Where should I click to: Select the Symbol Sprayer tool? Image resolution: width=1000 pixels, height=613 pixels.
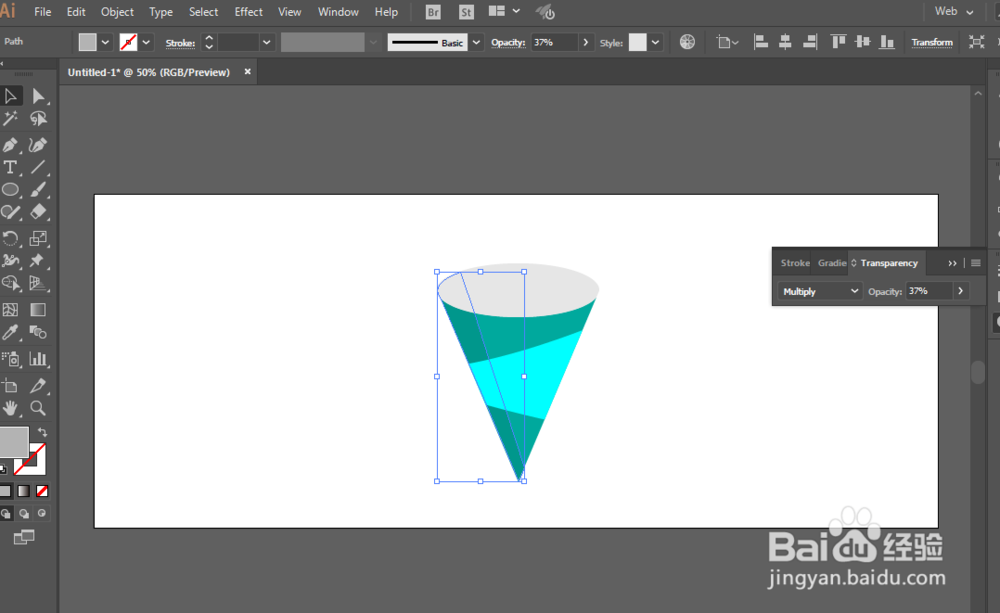tap(11, 359)
